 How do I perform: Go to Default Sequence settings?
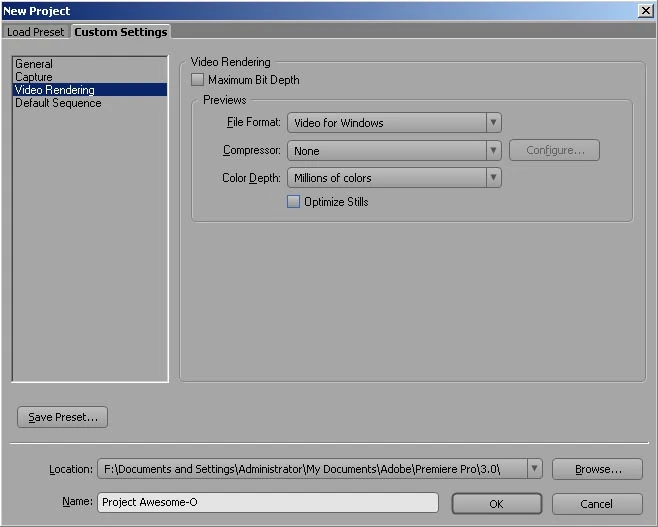(x=58, y=103)
